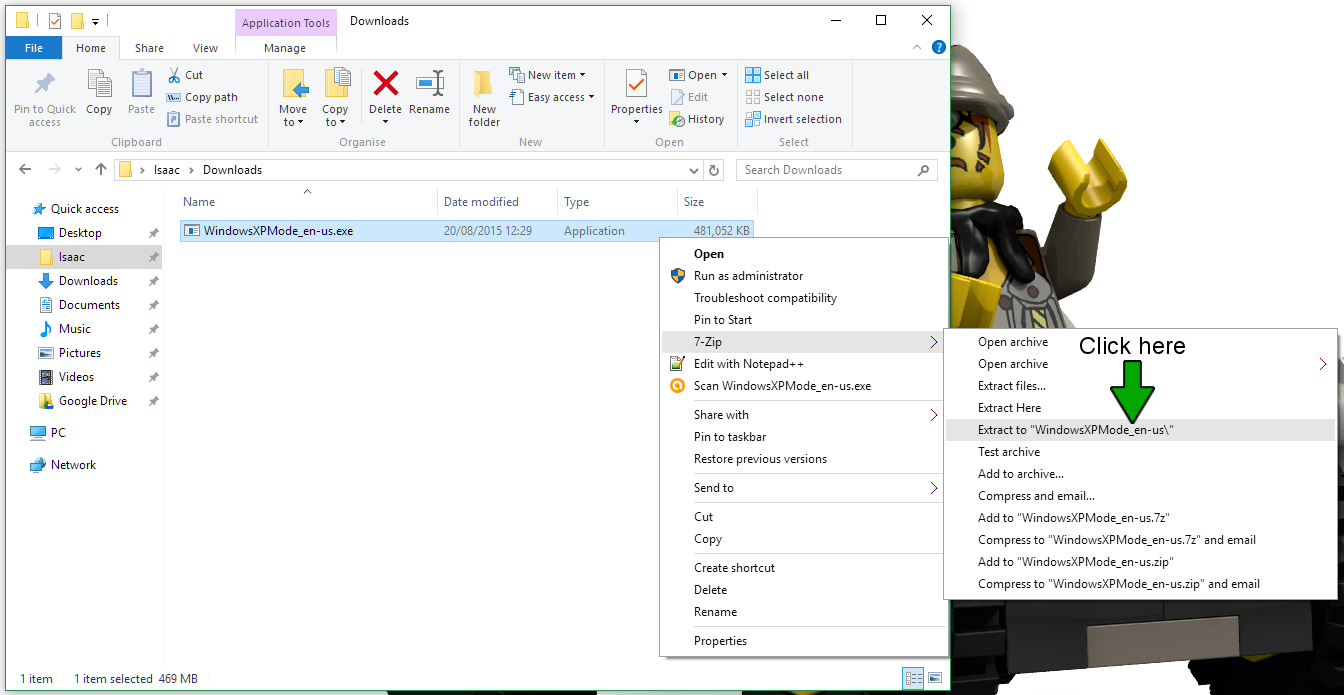Click the scissors Cut icon in the ribbon
The width and height of the screenshot is (1344, 695).
click(174, 75)
